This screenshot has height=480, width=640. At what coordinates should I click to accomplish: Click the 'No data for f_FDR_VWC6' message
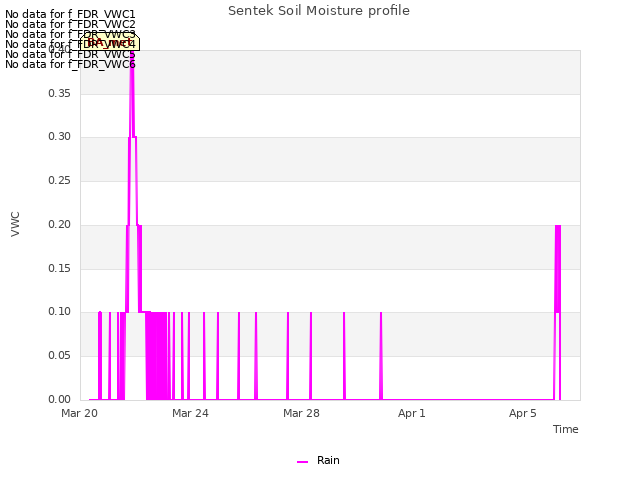(70, 64)
